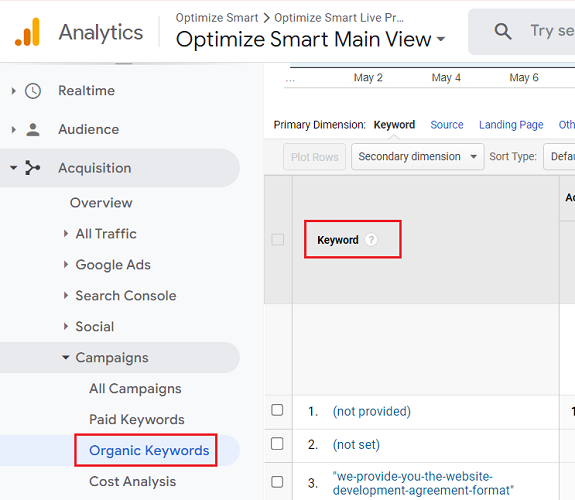Open the Acquisition Overview report
This screenshot has width=575, height=500.
tap(101, 202)
